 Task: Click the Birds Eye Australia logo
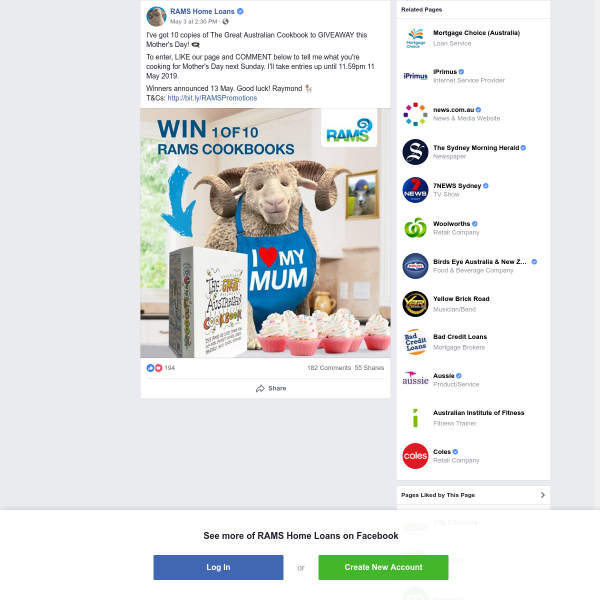coord(415,266)
